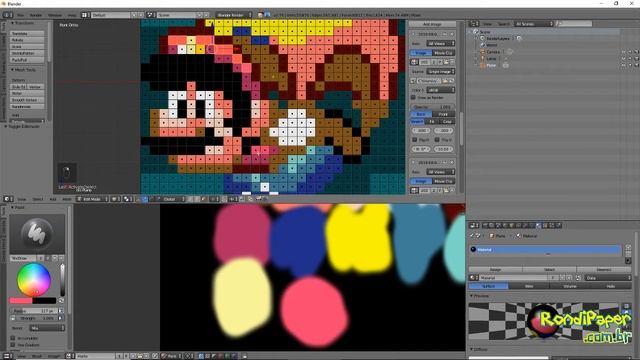640x360 pixels.
Task: Click the Add Image button
Action: coord(432,24)
